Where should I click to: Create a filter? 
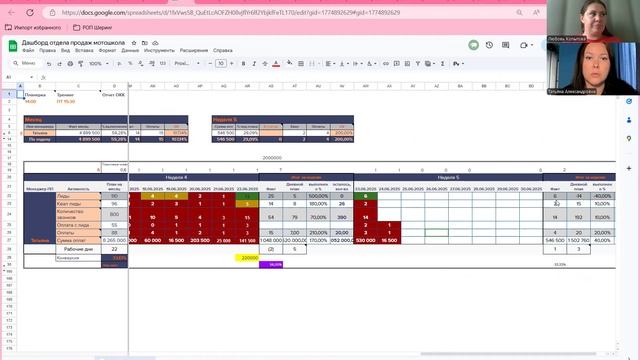pyautogui.click(x=418, y=64)
